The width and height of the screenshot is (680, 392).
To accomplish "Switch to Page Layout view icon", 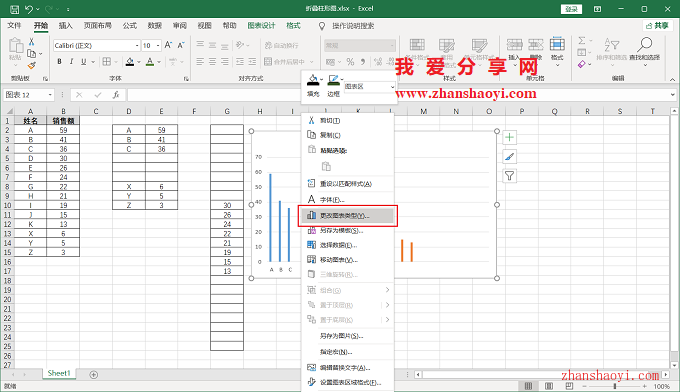I will 549,386.
